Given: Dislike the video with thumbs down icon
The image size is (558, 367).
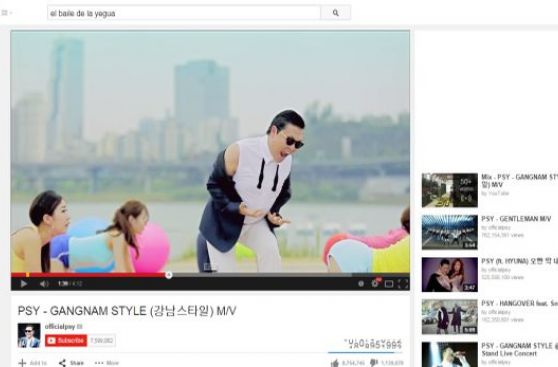Looking at the screenshot, I should (x=374, y=363).
